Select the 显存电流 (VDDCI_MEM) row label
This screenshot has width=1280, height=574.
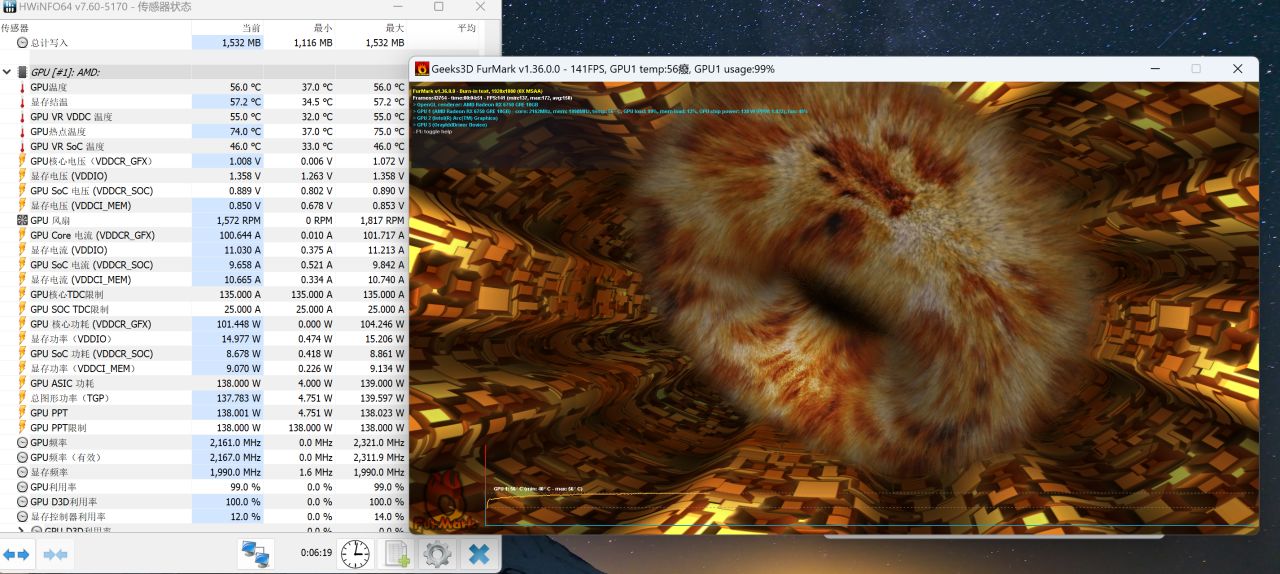[80, 280]
